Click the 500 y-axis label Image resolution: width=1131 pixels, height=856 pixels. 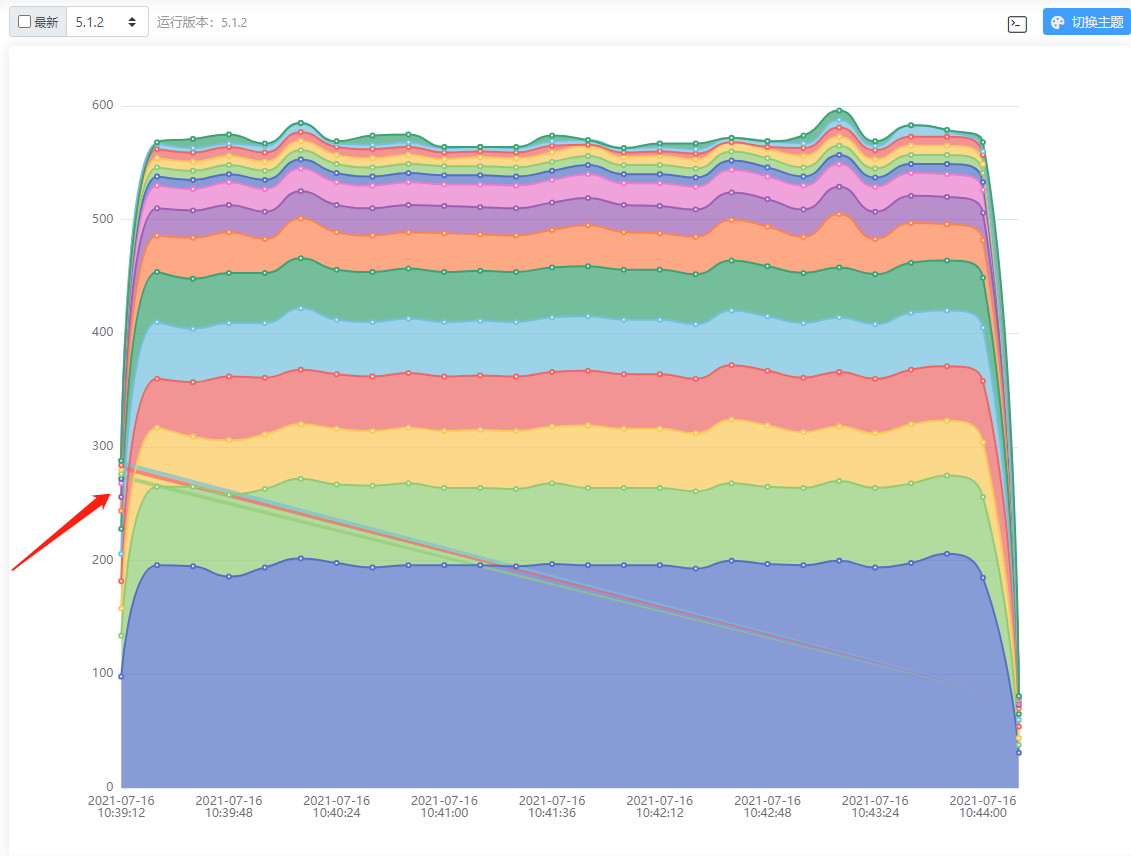(102, 219)
